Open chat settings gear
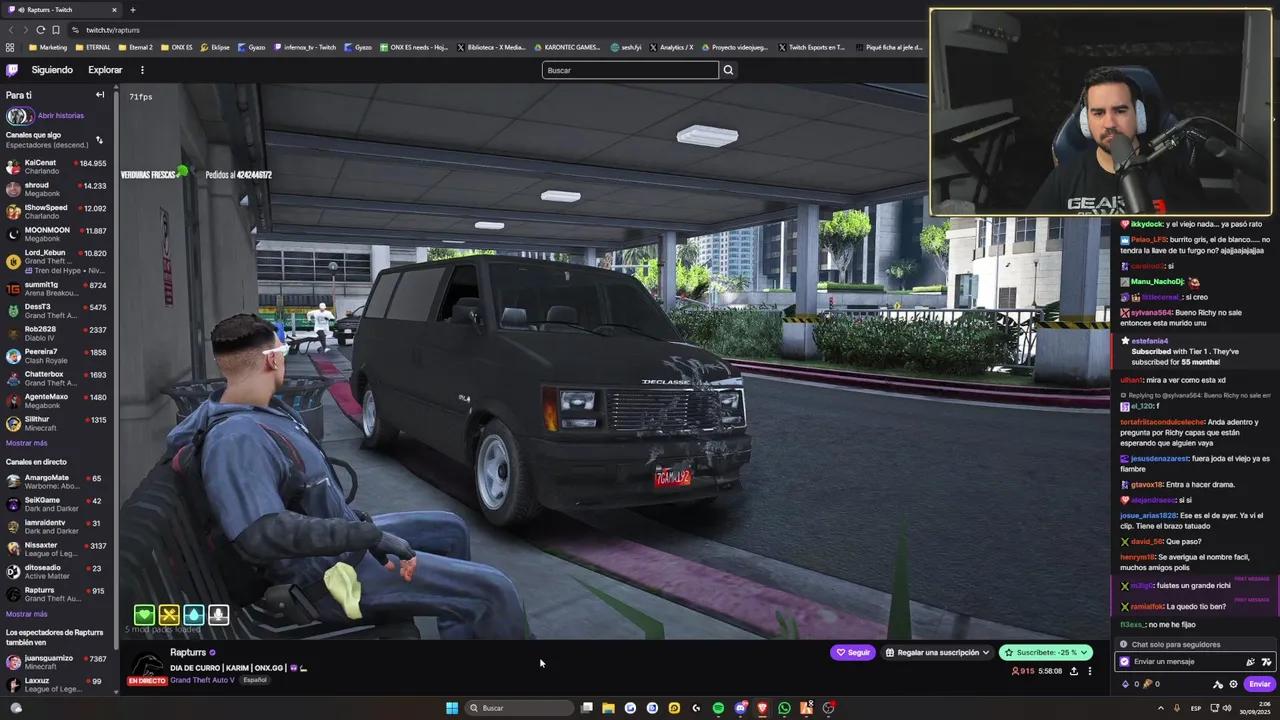The width and height of the screenshot is (1280, 720). pyautogui.click(x=1233, y=684)
